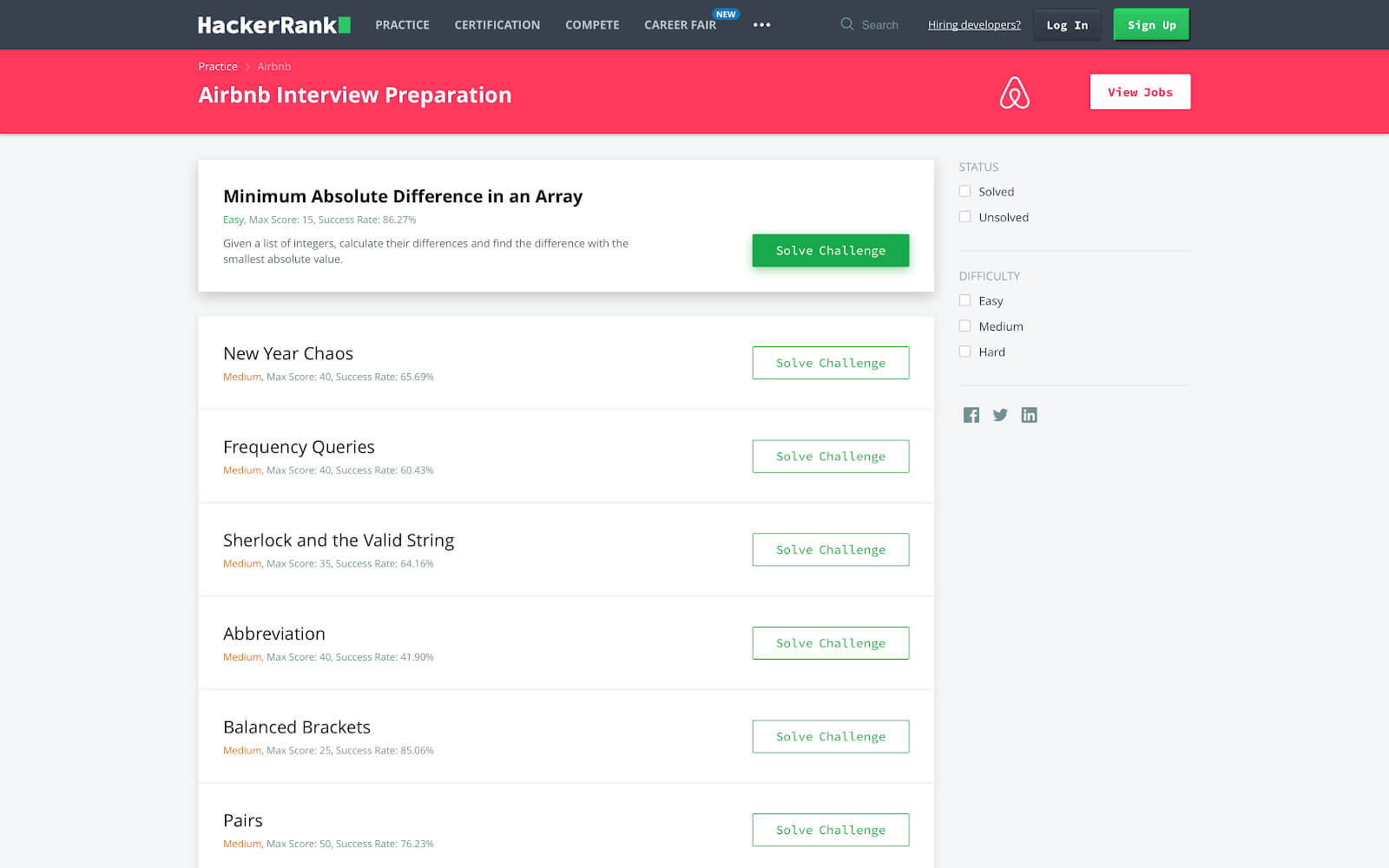Enable the Hard difficulty filter

[964, 352]
